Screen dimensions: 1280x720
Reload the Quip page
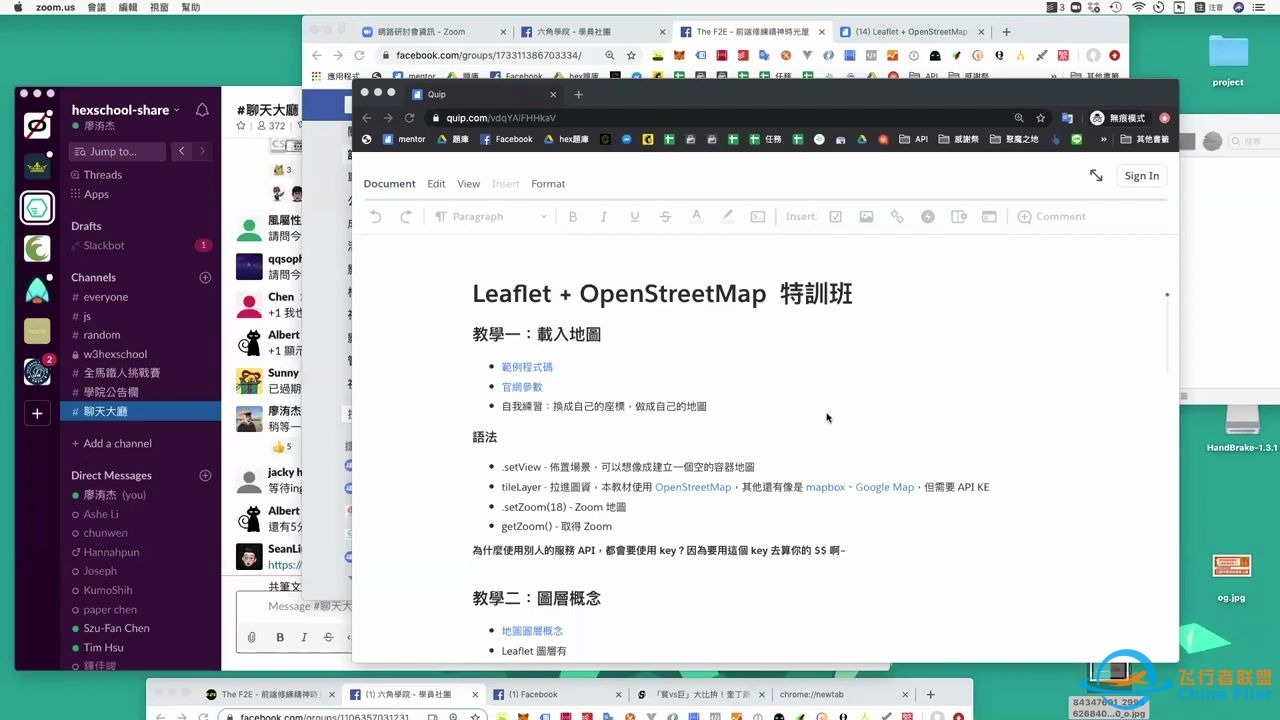click(409, 118)
